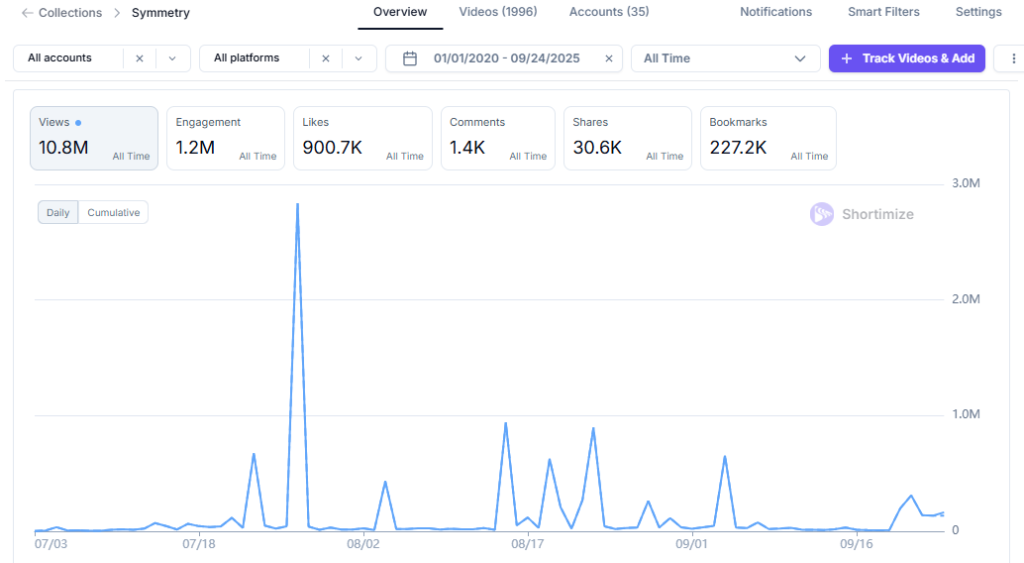Image resolution: width=1024 pixels, height=563 pixels.
Task: Clear the All platforms filter with X
Action: pos(325,59)
